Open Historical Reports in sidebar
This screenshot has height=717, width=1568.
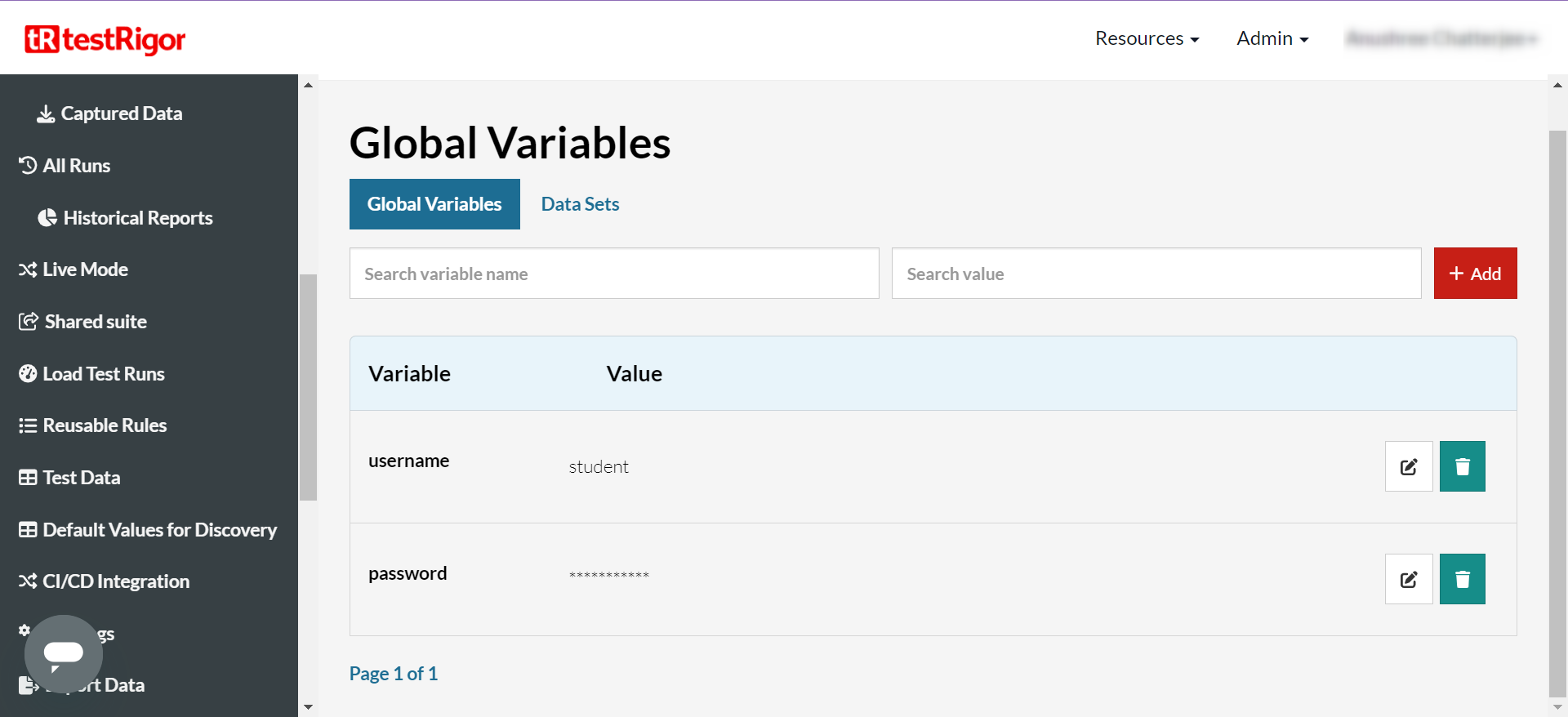tap(137, 218)
